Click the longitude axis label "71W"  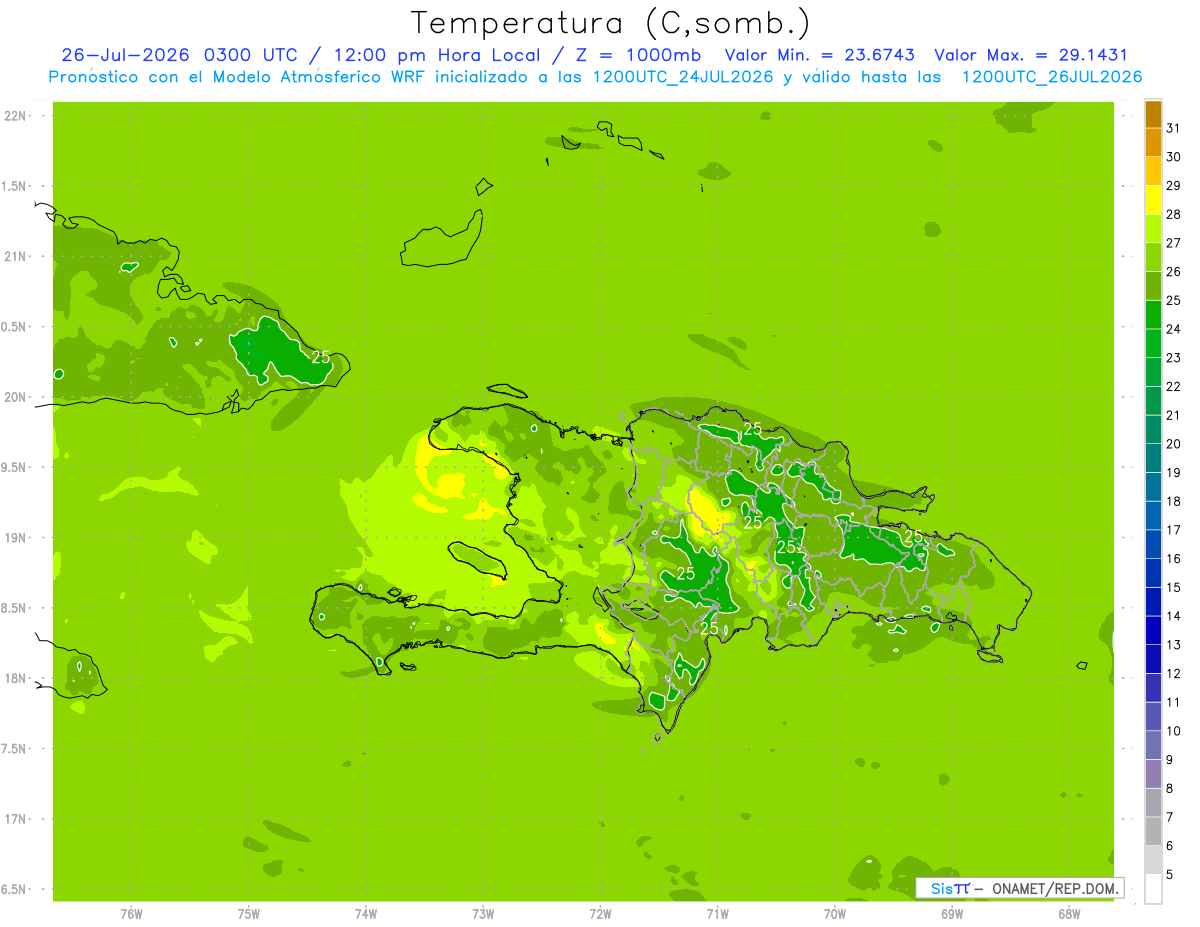coord(717,914)
